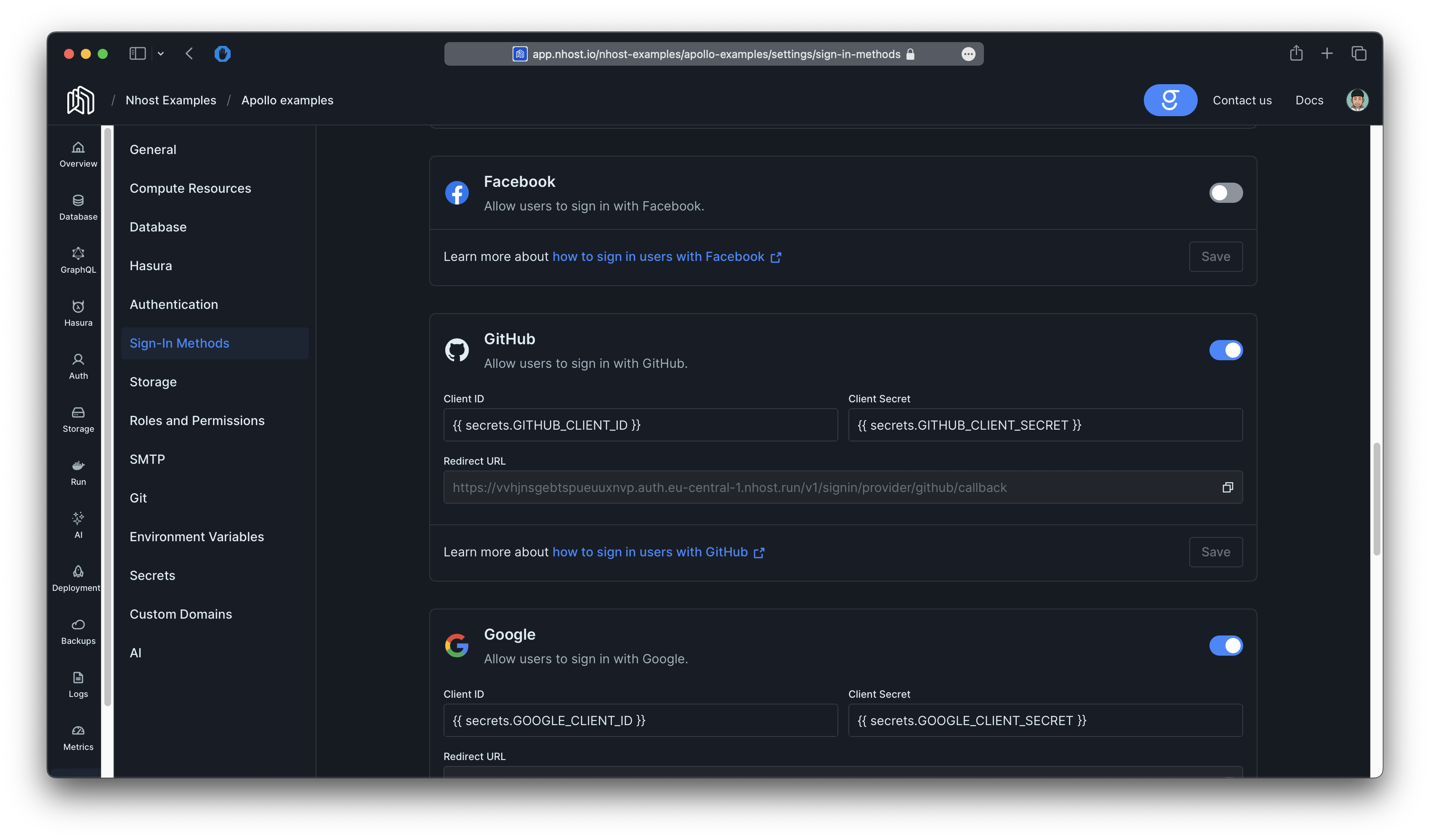This screenshot has width=1430, height=840.
Task: Open the address bar more options icon
Action: (x=968, y=54)
